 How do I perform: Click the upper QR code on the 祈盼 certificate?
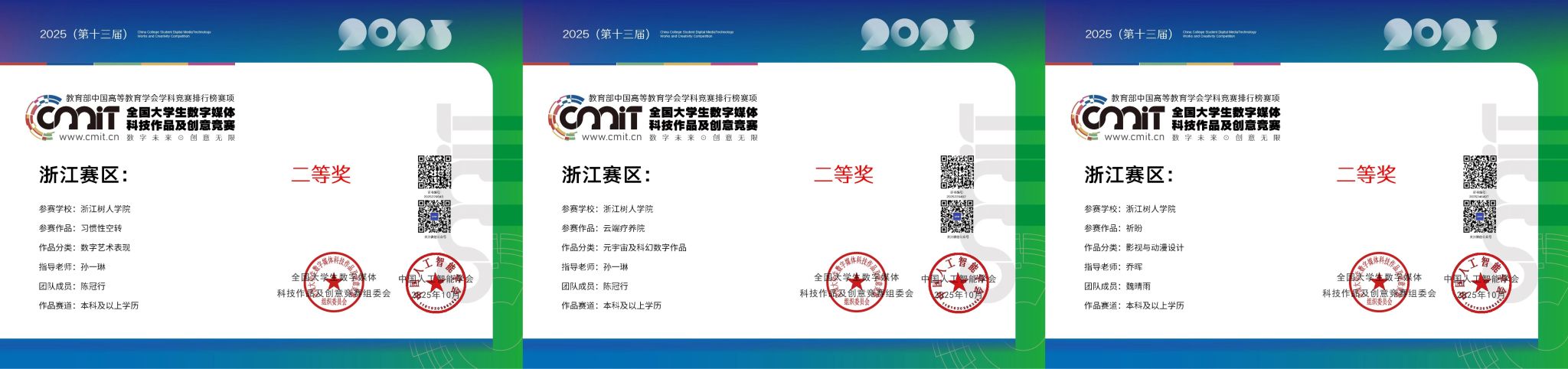pyautogui.click(x=1480, y=172)
